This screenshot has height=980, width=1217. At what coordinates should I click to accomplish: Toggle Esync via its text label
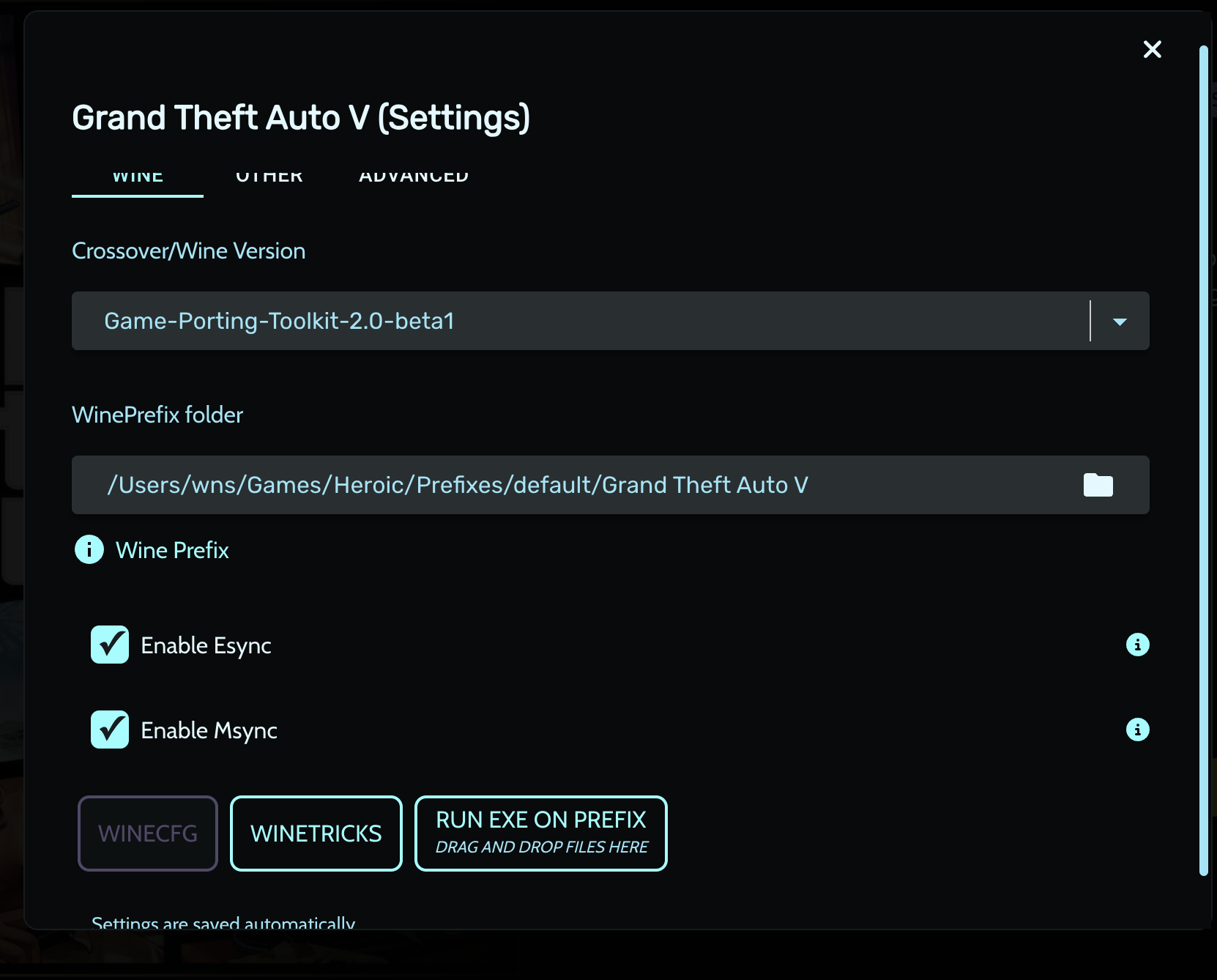[x=206, y=645]
